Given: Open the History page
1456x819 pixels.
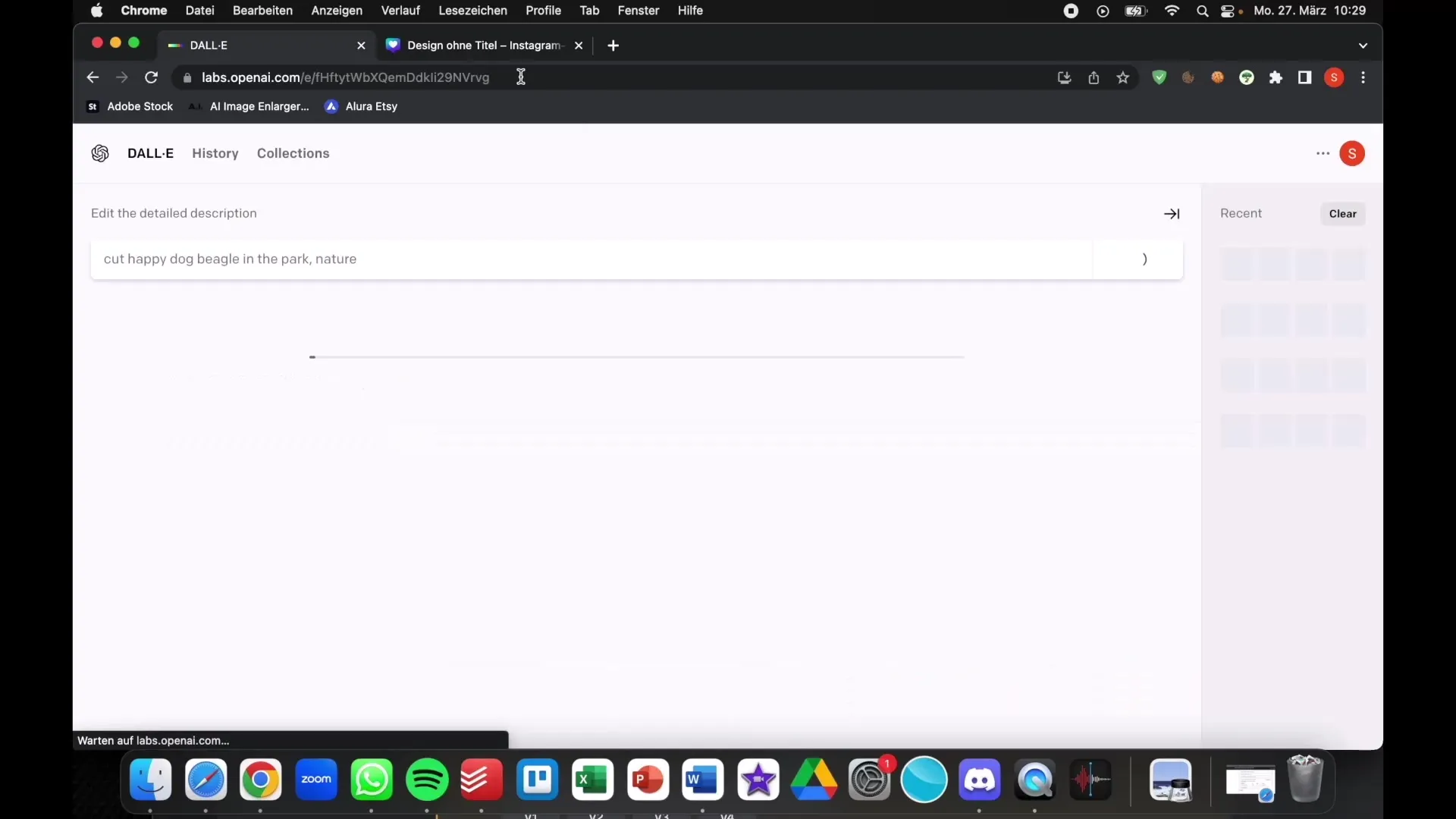Looking at the screenshot, I should (215, 153).
